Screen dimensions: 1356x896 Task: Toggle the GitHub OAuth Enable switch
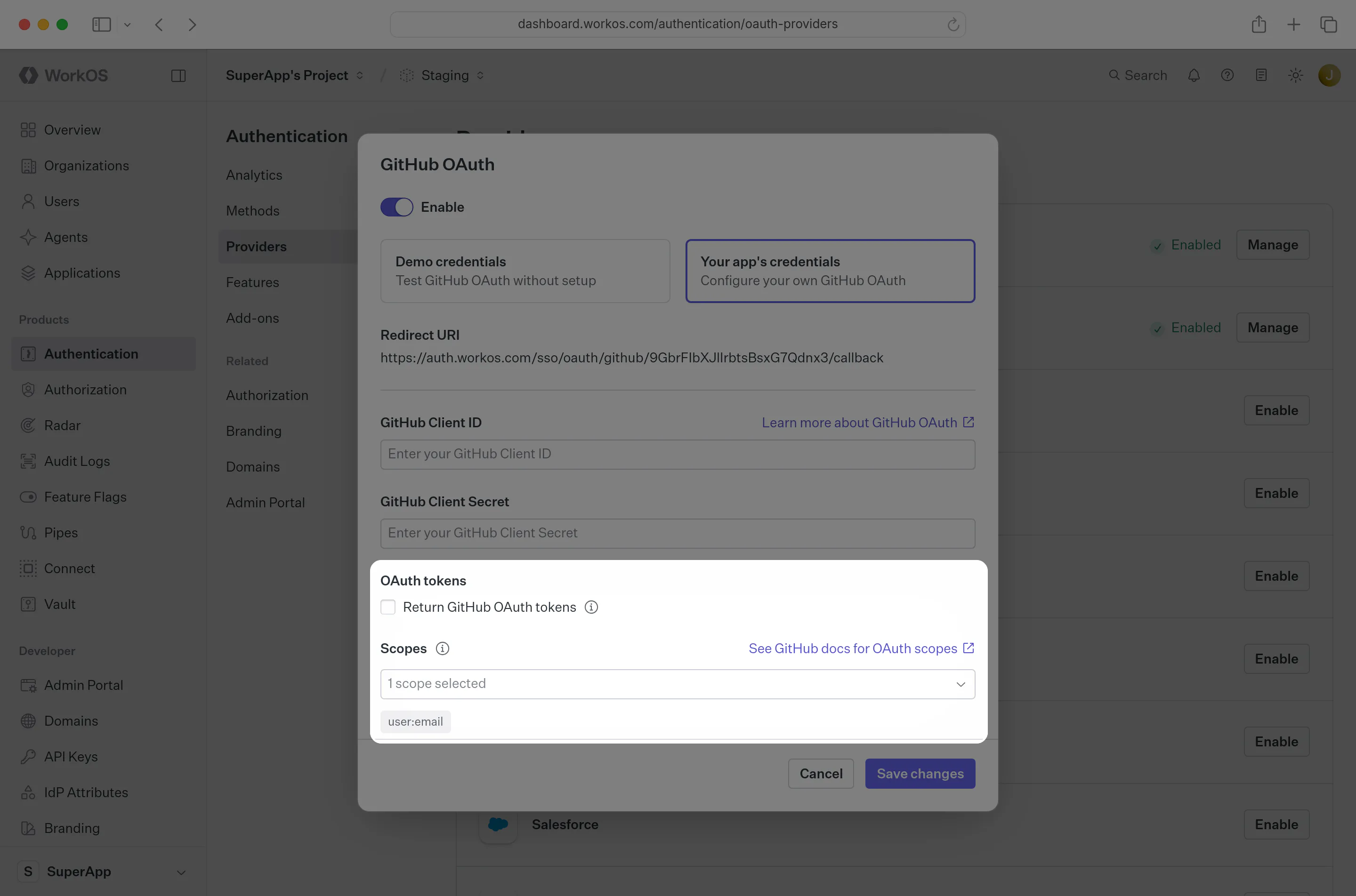tap(397, 207)
